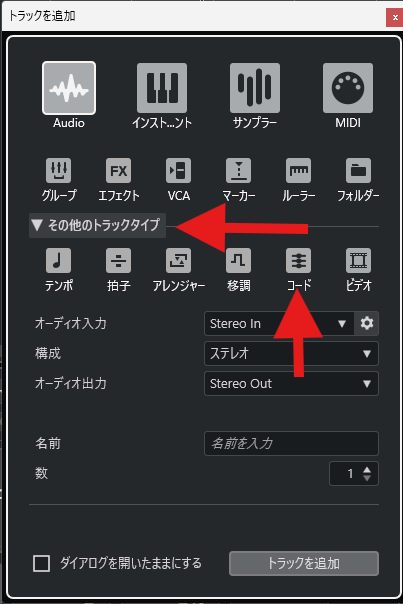Choose the Video track icon

pos(358,260)
